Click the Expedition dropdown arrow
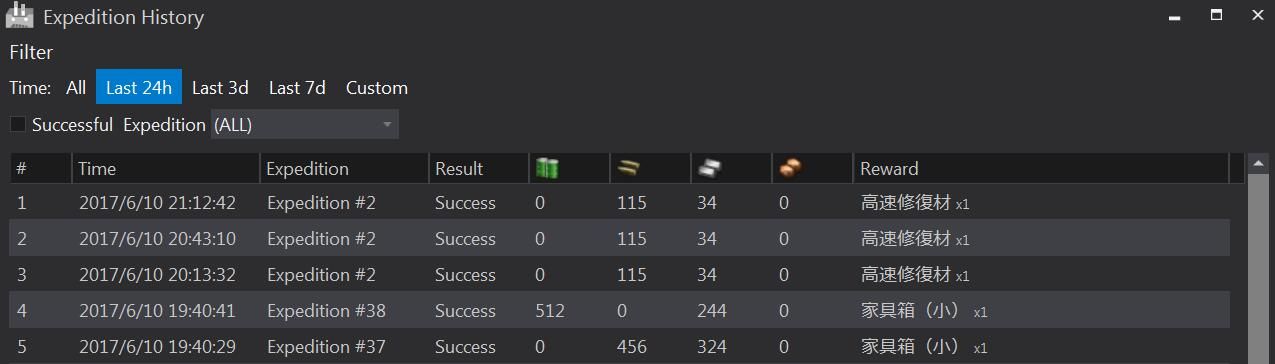 (387, 125)
